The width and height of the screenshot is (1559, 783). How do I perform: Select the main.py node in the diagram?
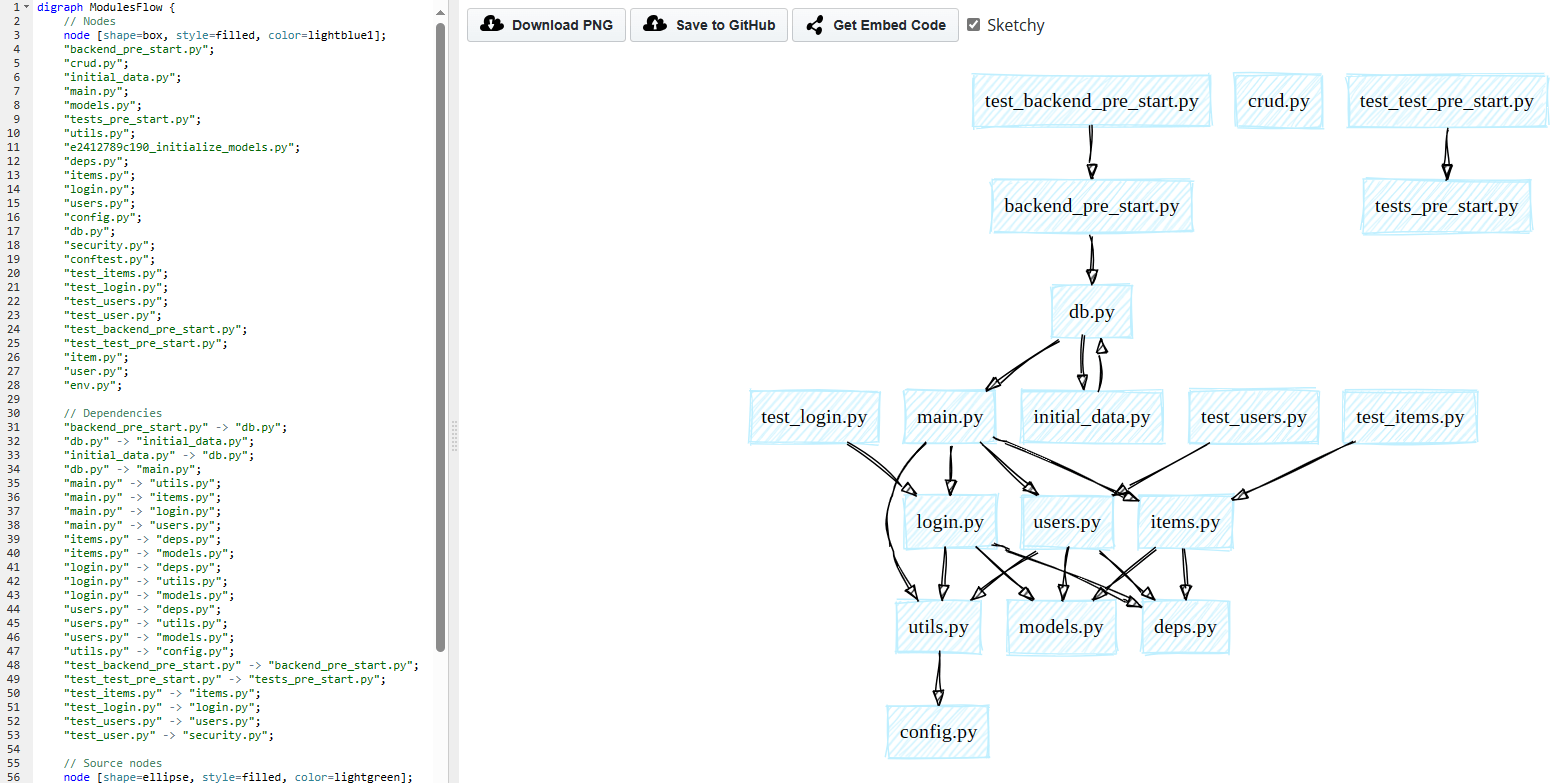pos(948,416)
